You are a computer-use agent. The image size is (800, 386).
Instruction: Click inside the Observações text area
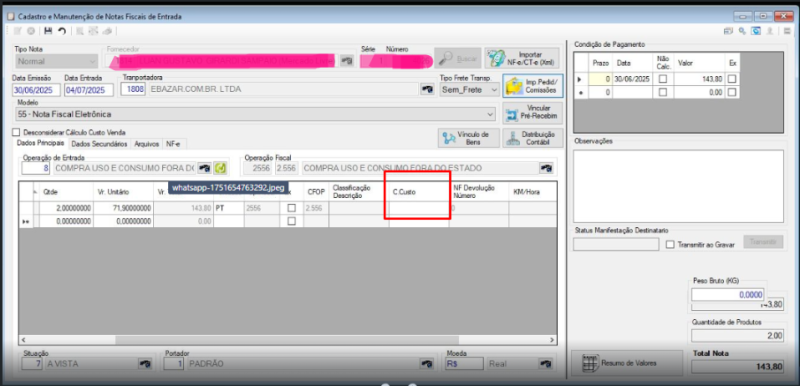tap(678, 186)
